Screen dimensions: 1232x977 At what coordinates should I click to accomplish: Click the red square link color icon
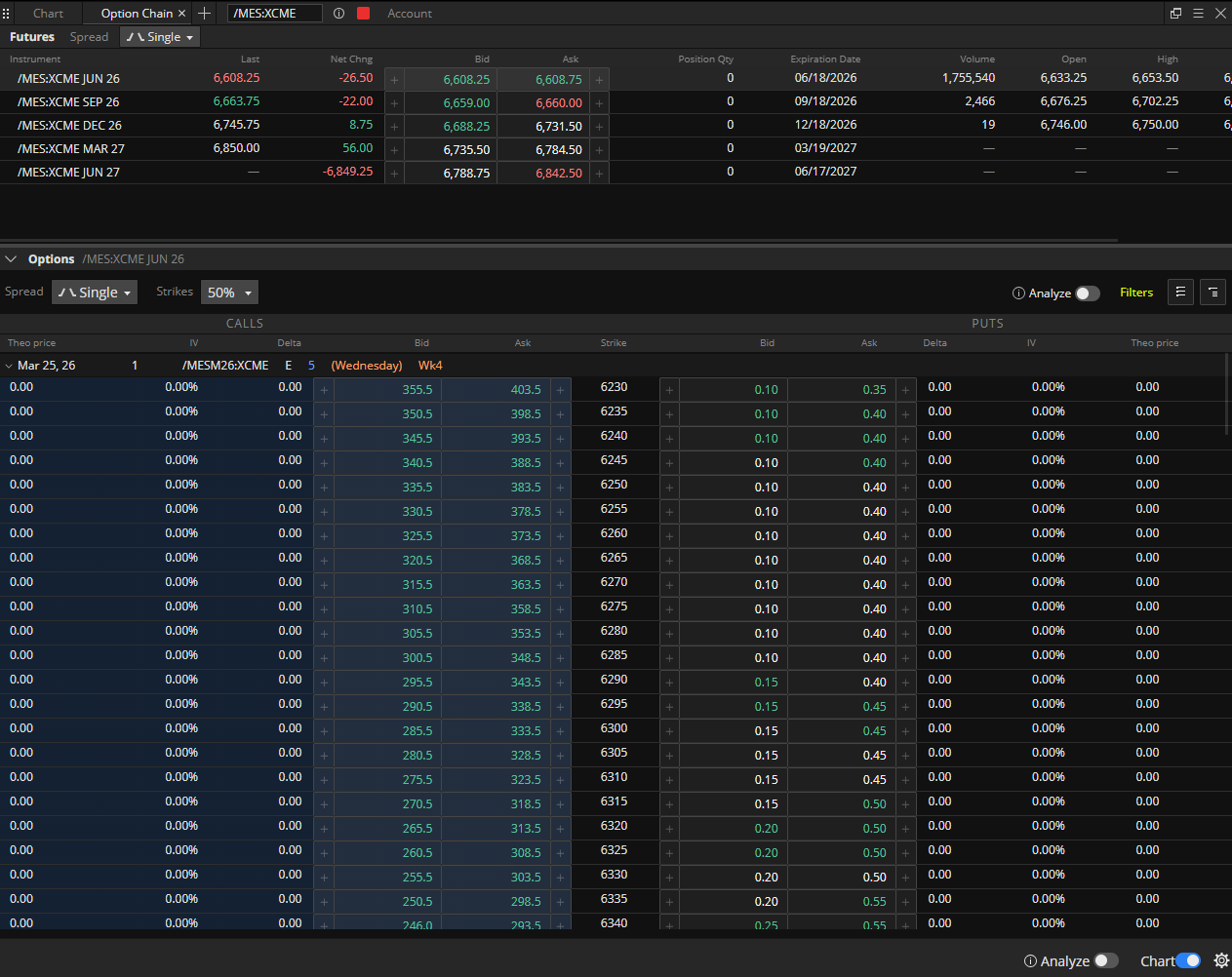click(364, 14)
